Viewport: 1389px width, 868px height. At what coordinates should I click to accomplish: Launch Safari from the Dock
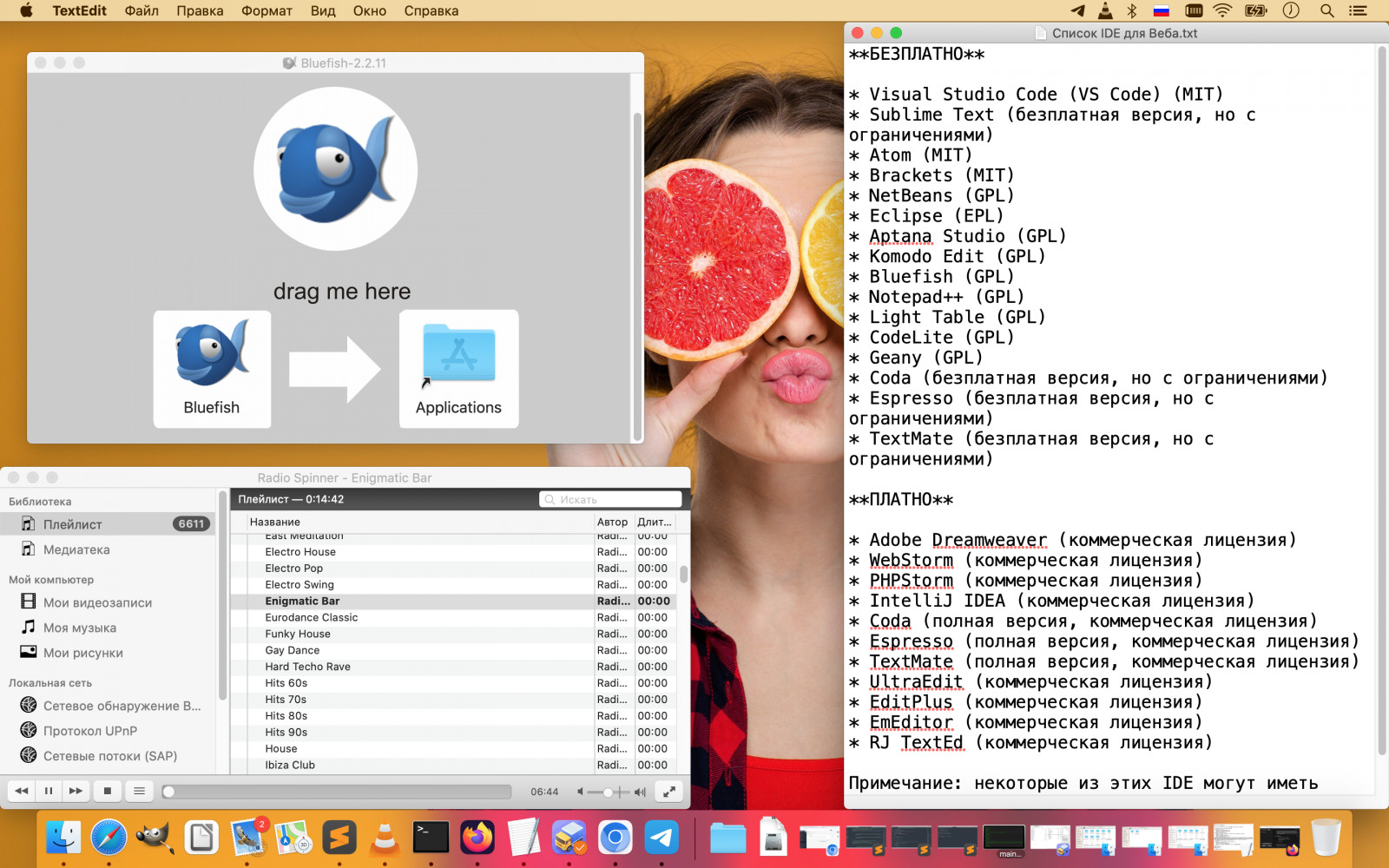(109, 838)
